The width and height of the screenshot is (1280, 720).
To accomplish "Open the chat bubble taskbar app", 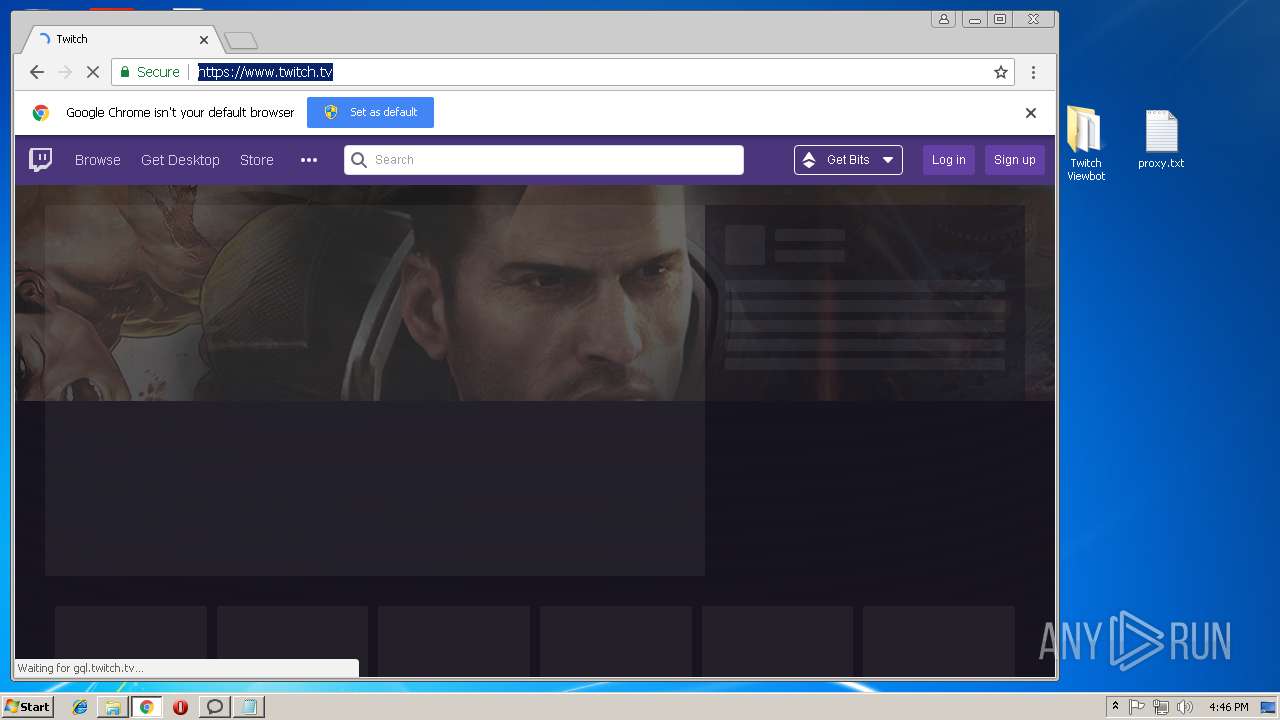I will click(x=214, y=707).
